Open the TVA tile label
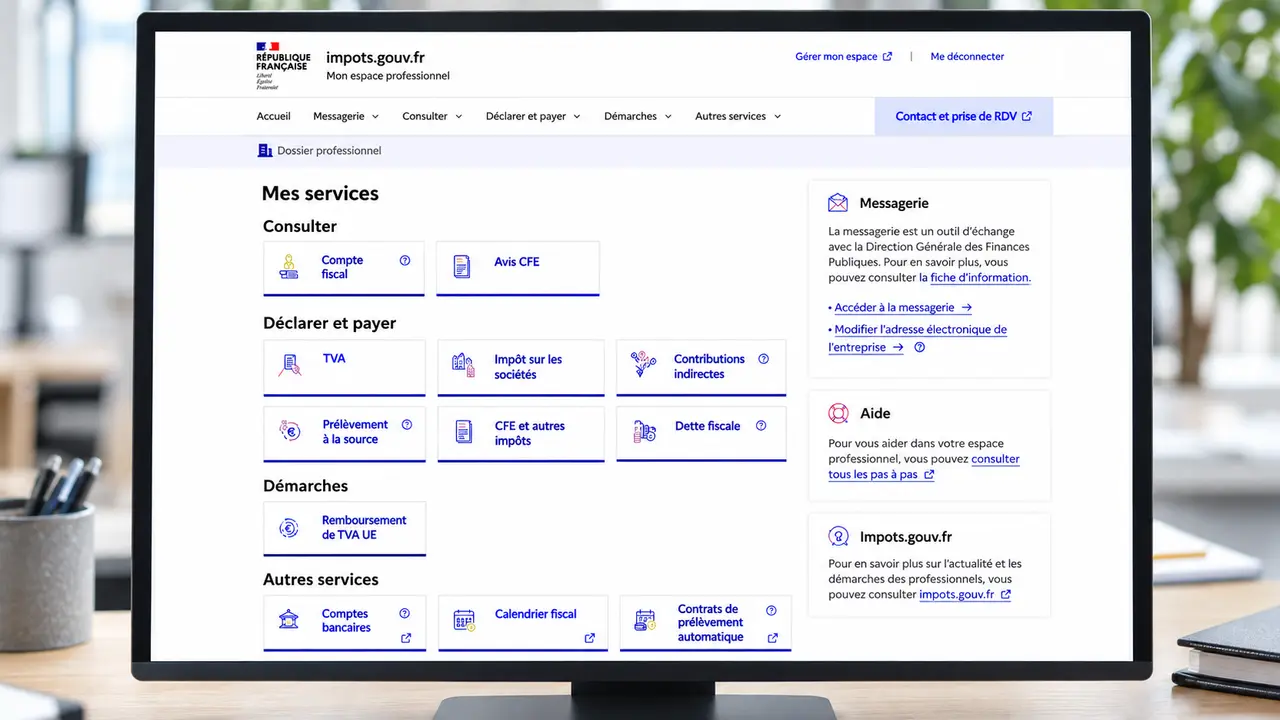This screenshot has height=720, width=1280. [334, 358]
